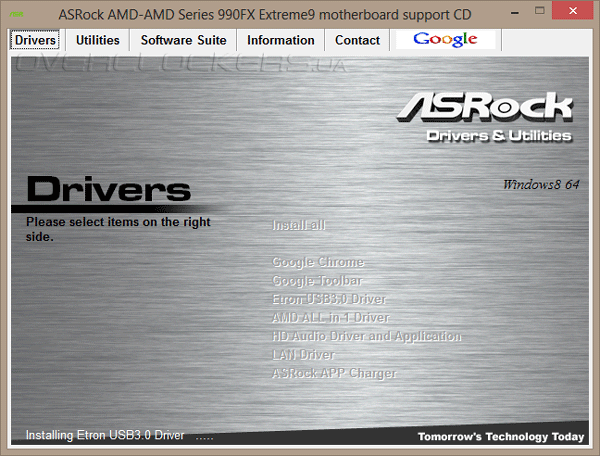
Task: Click the Windows8 64 label
Action: (x=541, y=184)
